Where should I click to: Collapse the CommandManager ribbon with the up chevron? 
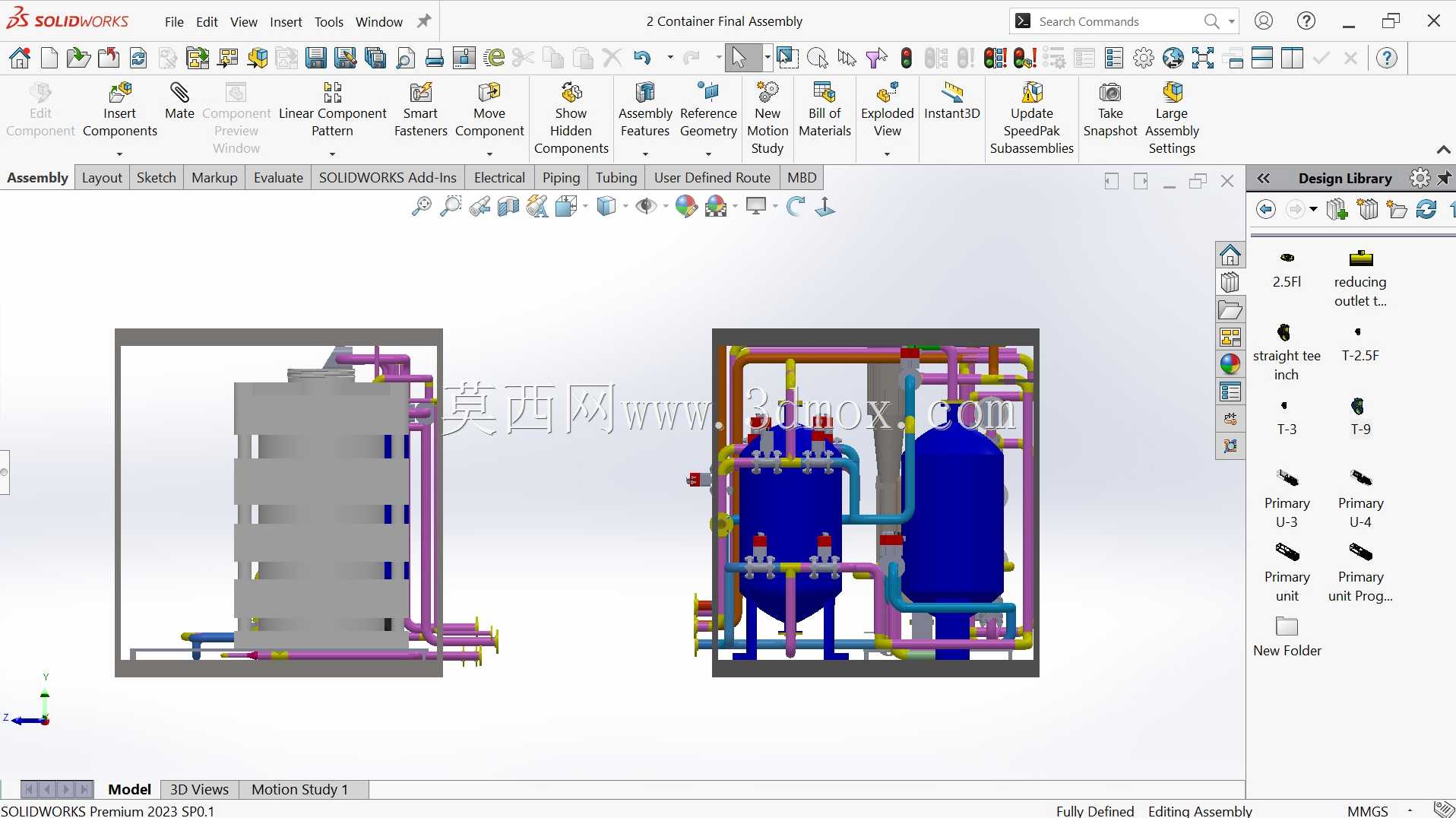click(1443, 150)
